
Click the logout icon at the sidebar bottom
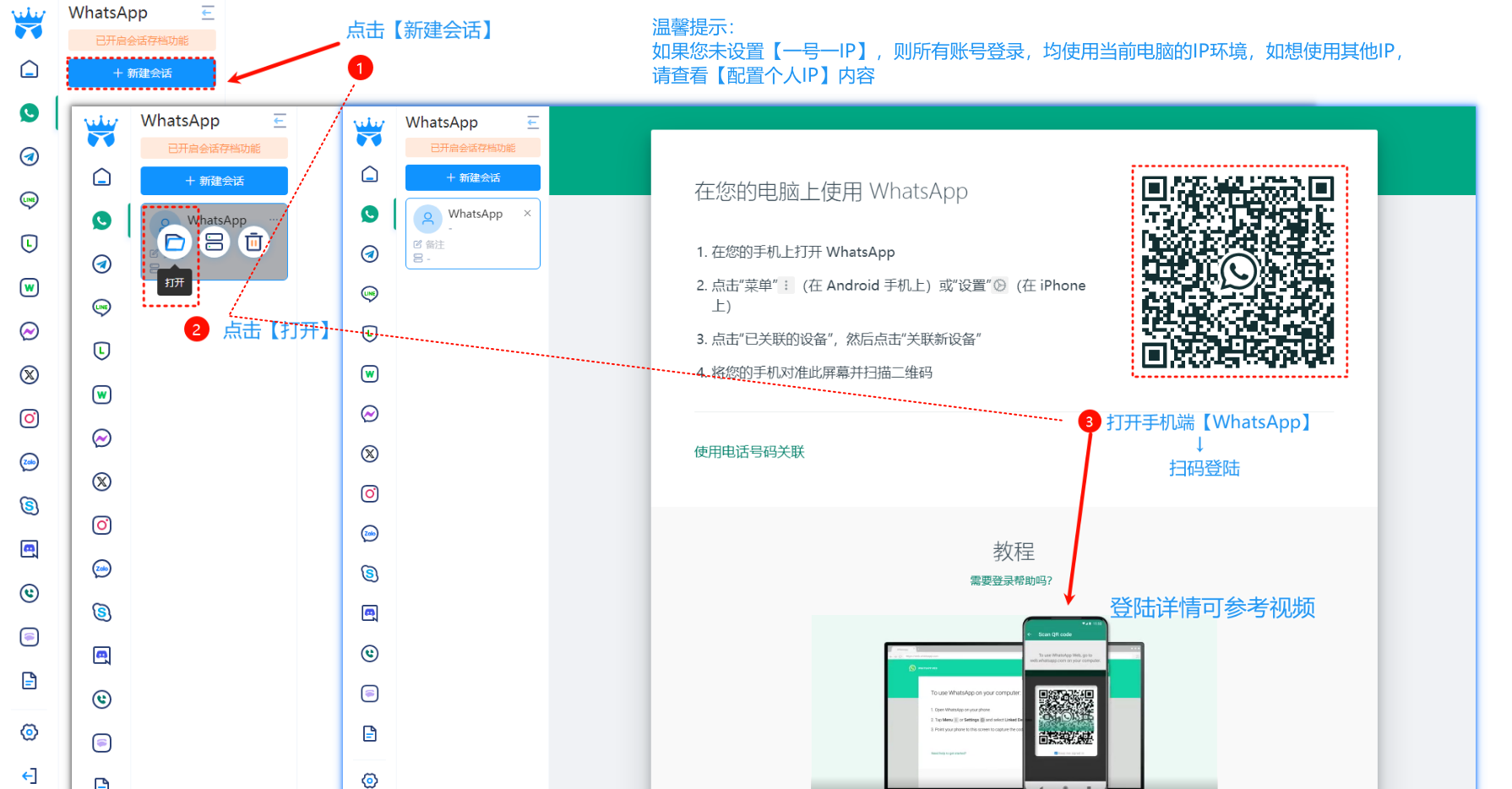tap(30, 775)
